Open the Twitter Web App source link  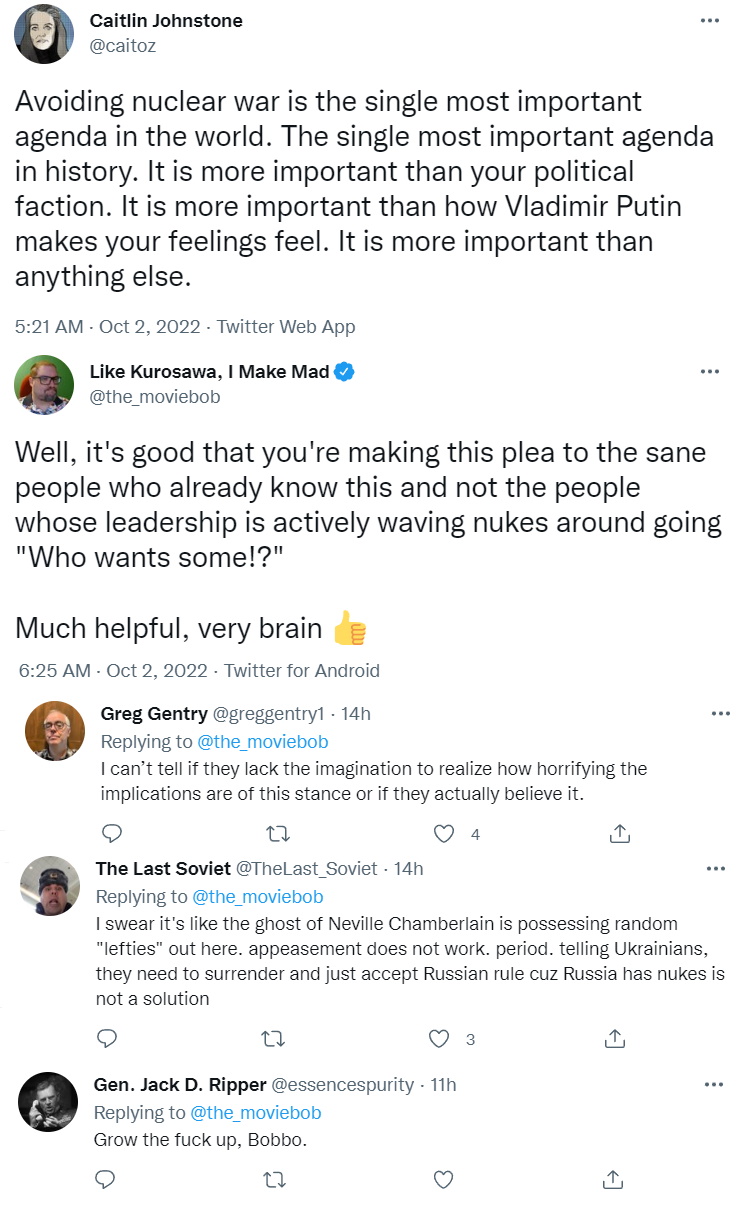(x=286, y=326)
